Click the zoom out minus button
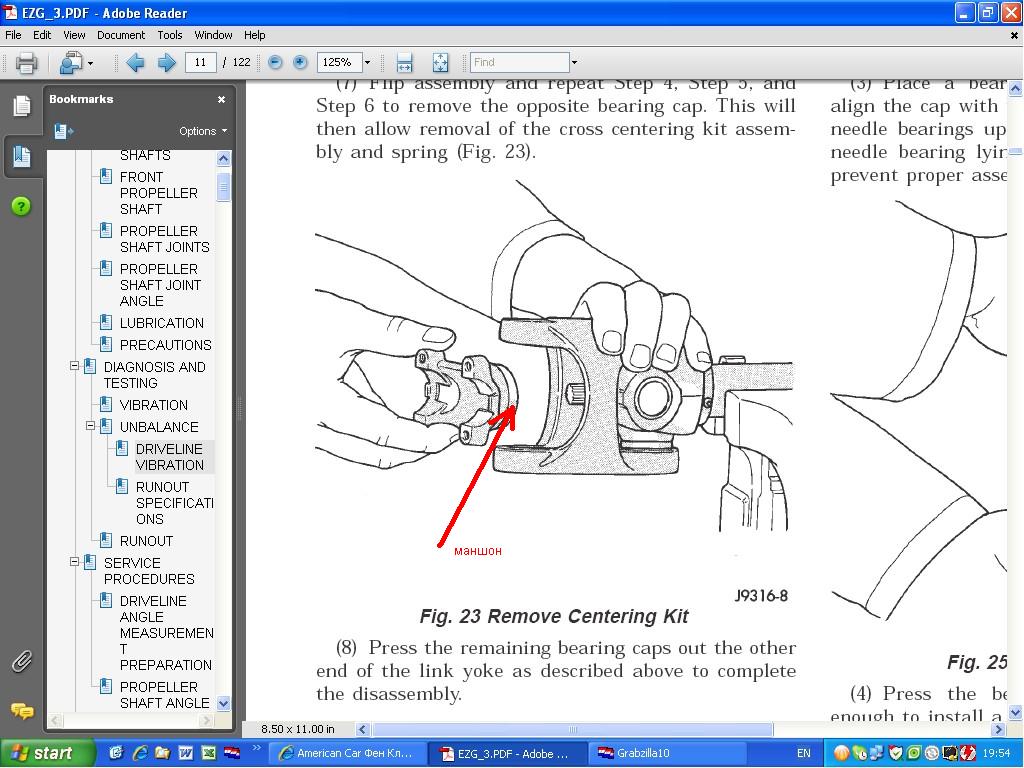This screenshot has height=768, width=1024. [275, 63]
